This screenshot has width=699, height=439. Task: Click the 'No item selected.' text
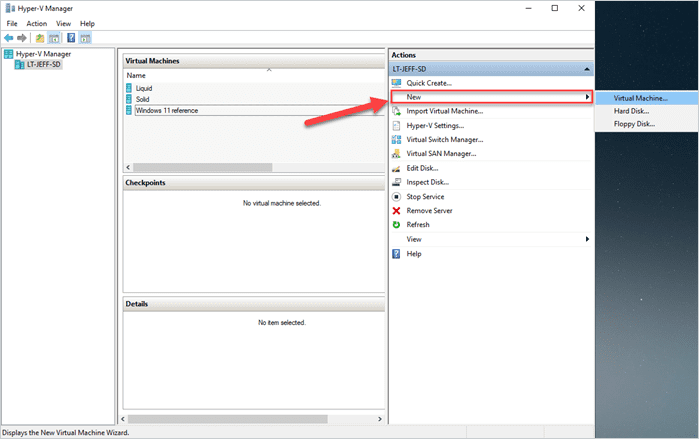point(282,323)
